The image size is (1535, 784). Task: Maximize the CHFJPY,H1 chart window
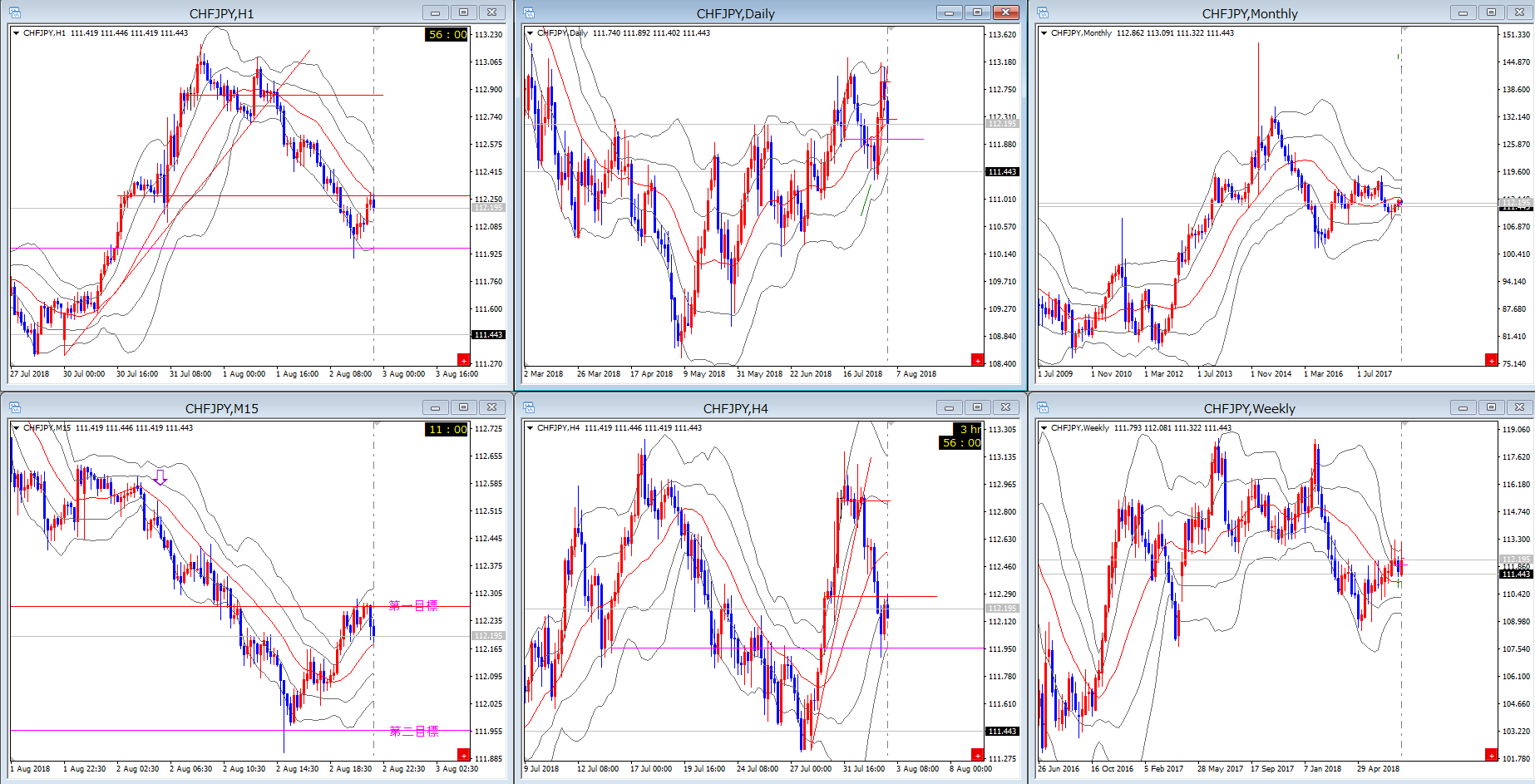(x=463, y=12)
